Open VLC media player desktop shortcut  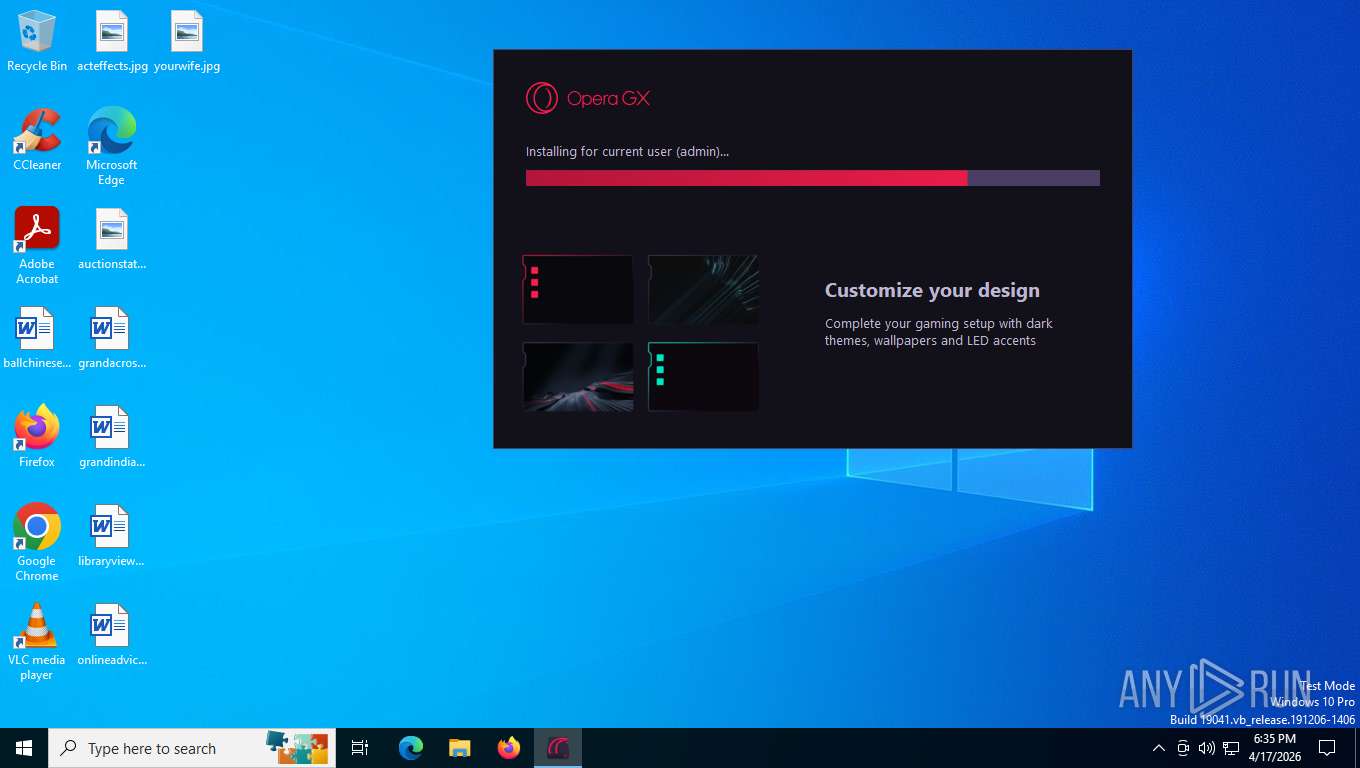click(37, 642)
